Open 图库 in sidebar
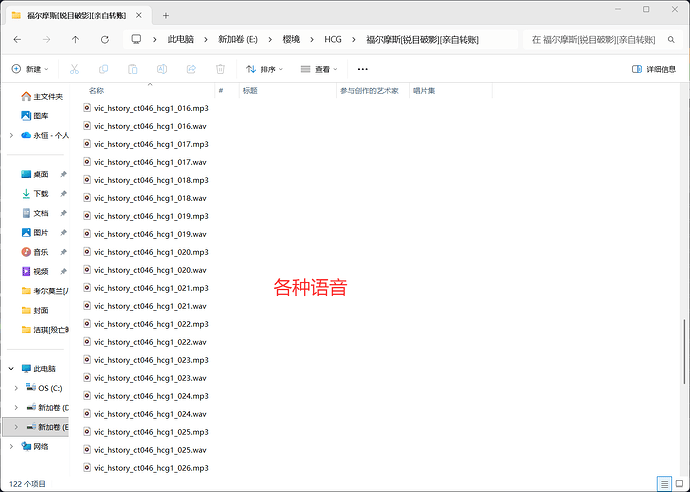The image size is (690, 492). pyautogui.click(x=35, y=116)
